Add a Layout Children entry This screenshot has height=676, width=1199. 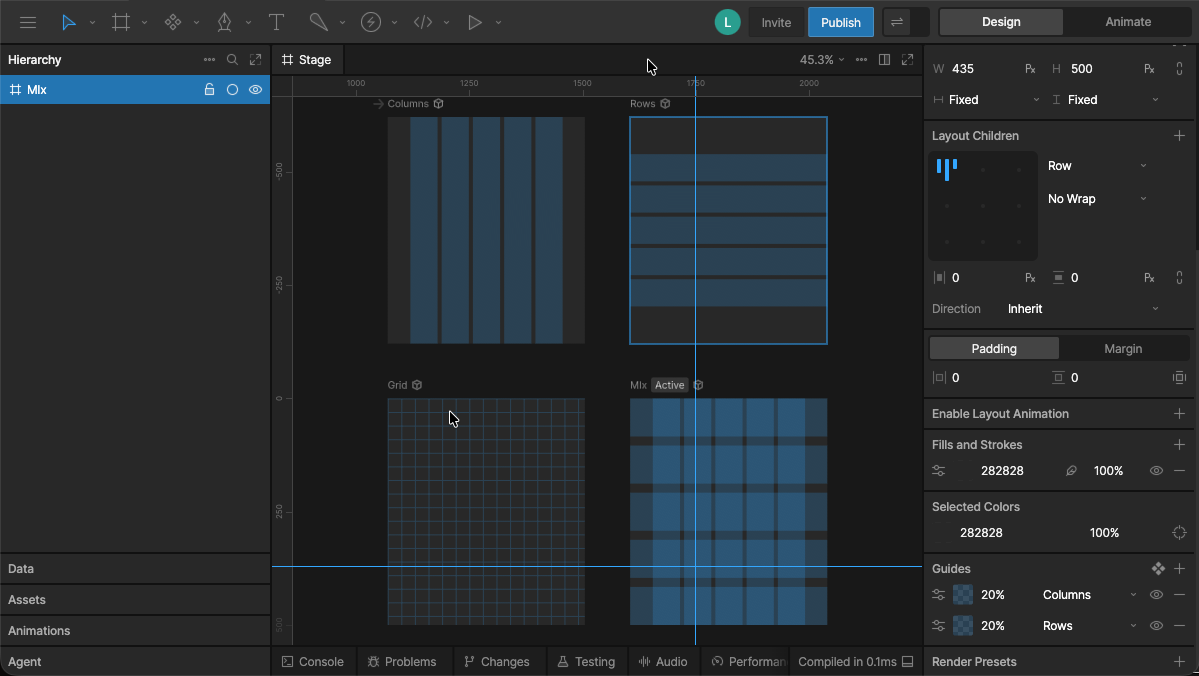[1179, 135]
